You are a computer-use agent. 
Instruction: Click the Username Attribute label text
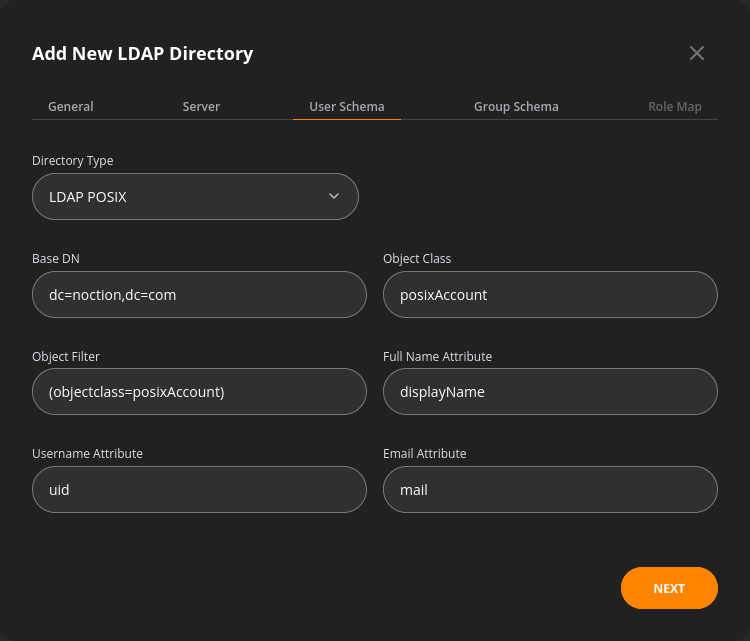pyautogui.click(x=88, y=453)
